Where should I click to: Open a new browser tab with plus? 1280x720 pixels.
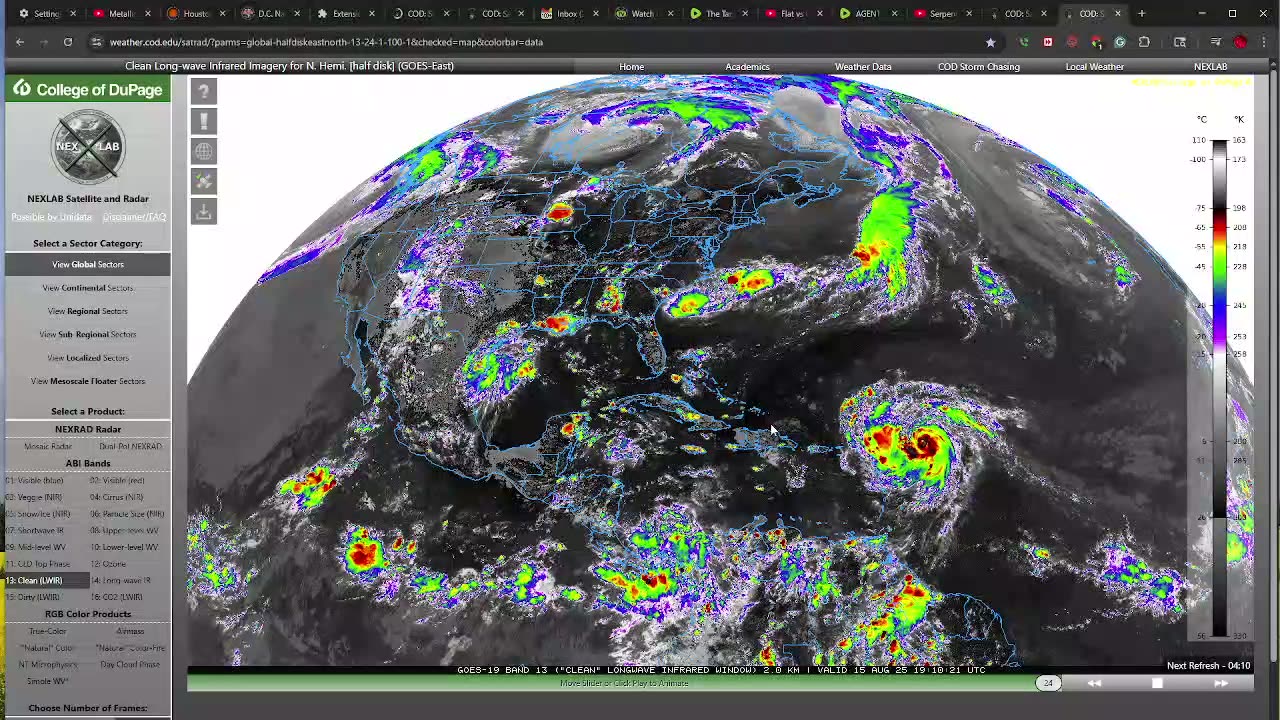click(x=1141, y=13)
